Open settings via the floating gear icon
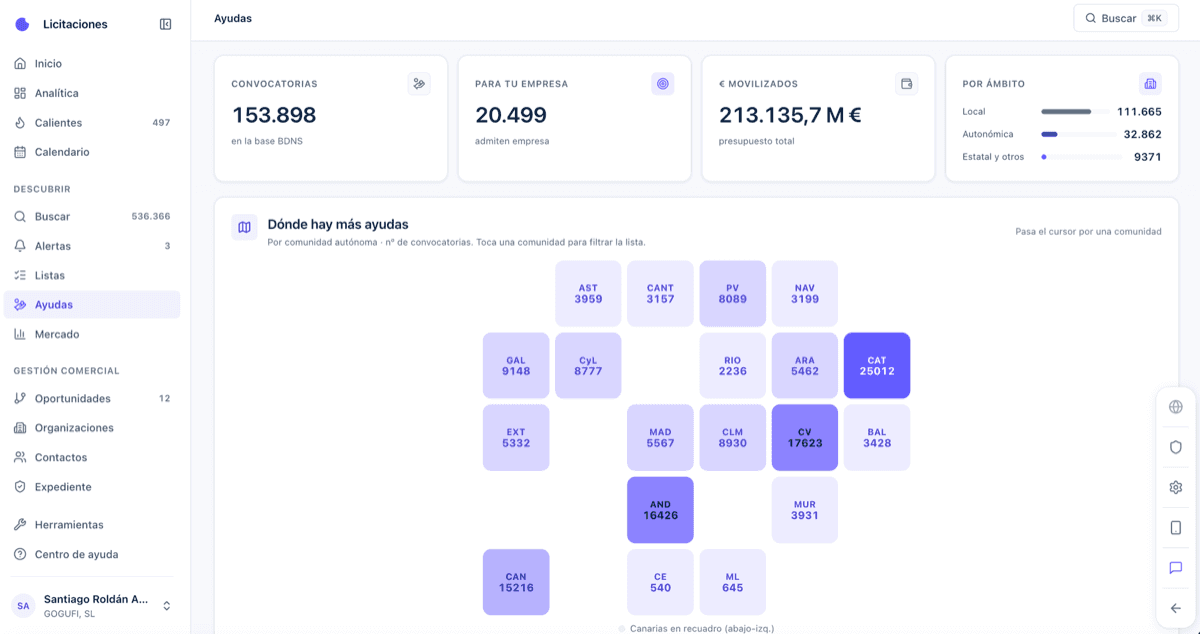 (1176, 487)
